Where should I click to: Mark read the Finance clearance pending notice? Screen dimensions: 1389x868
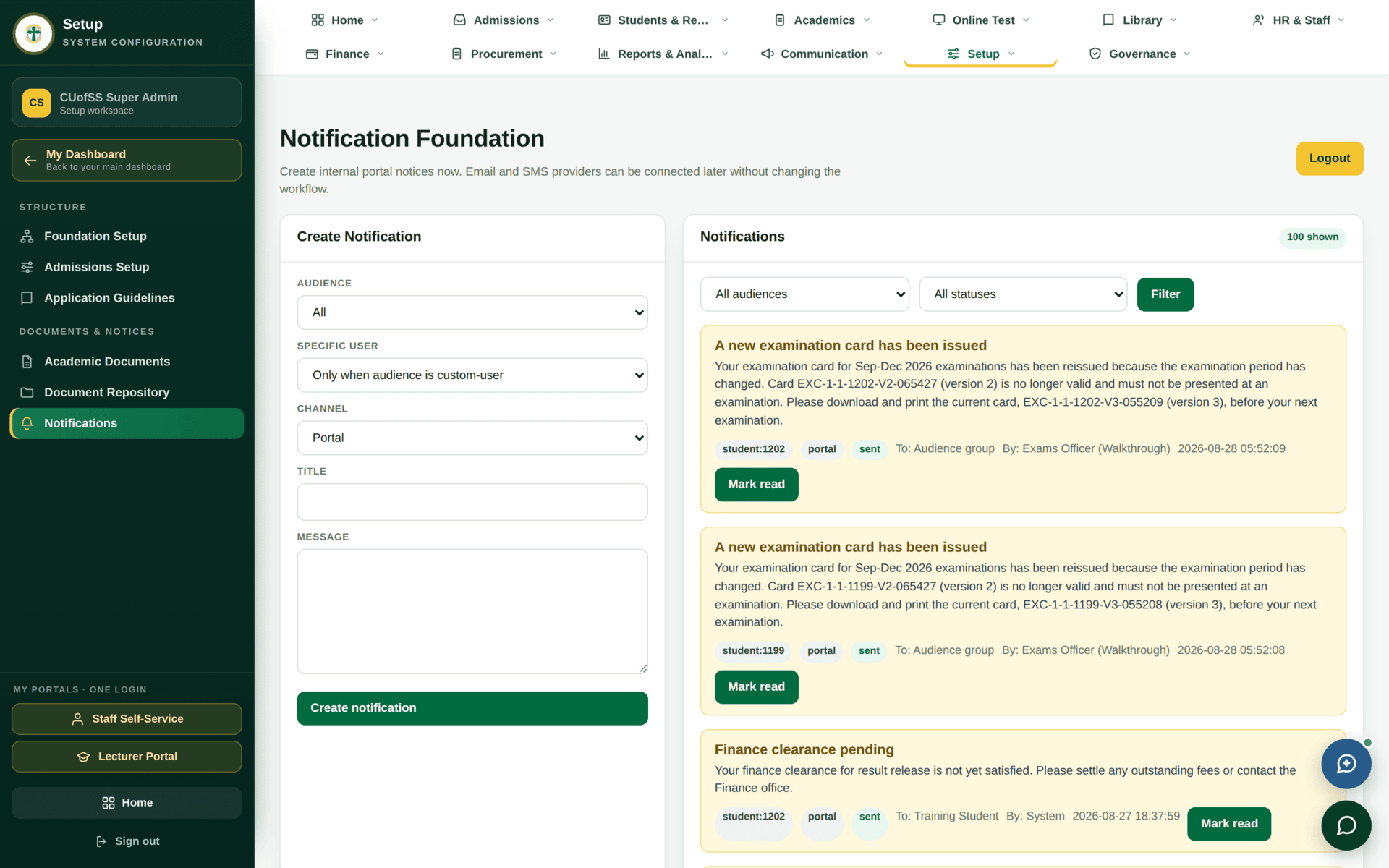point(1229,824)
